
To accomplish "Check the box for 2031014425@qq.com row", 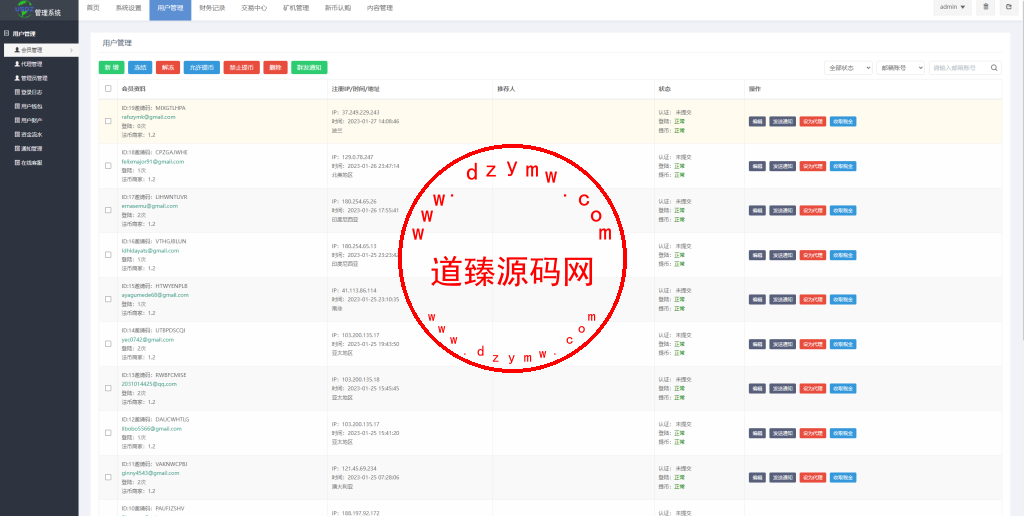I will [108, 388].
